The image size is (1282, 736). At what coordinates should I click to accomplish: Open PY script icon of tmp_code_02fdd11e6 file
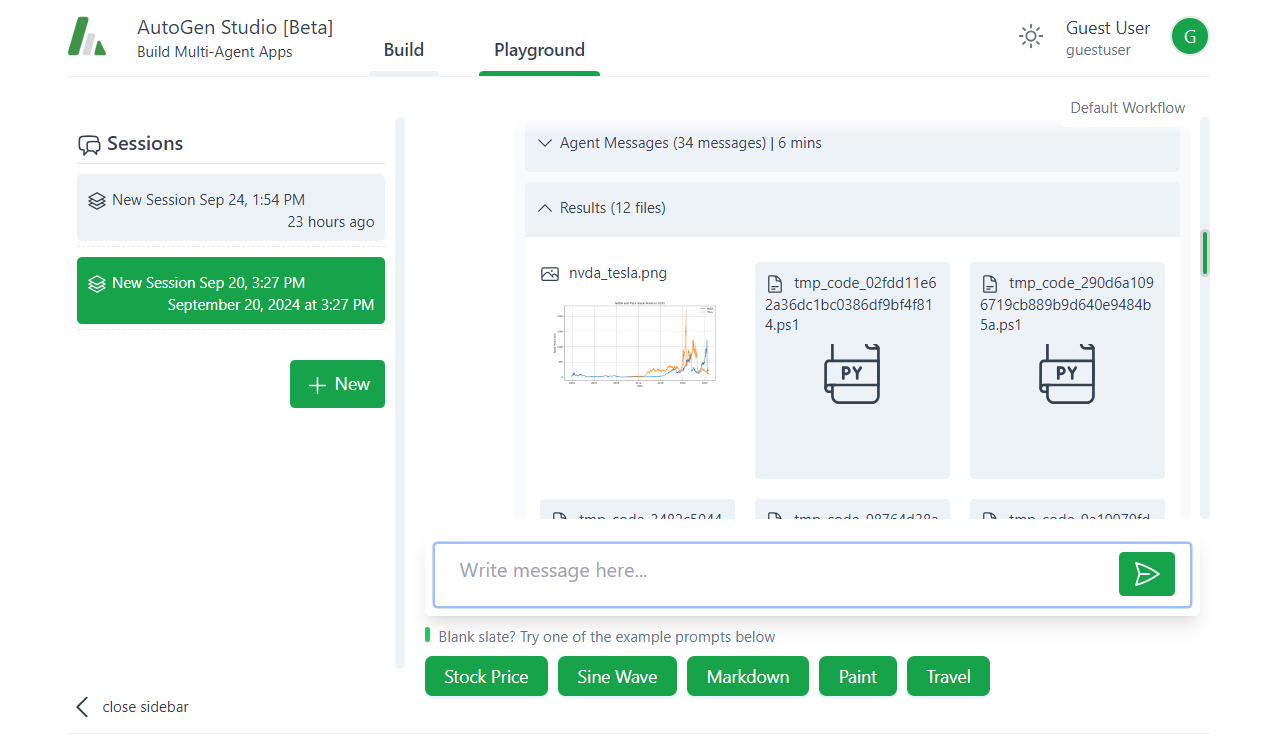852,373
